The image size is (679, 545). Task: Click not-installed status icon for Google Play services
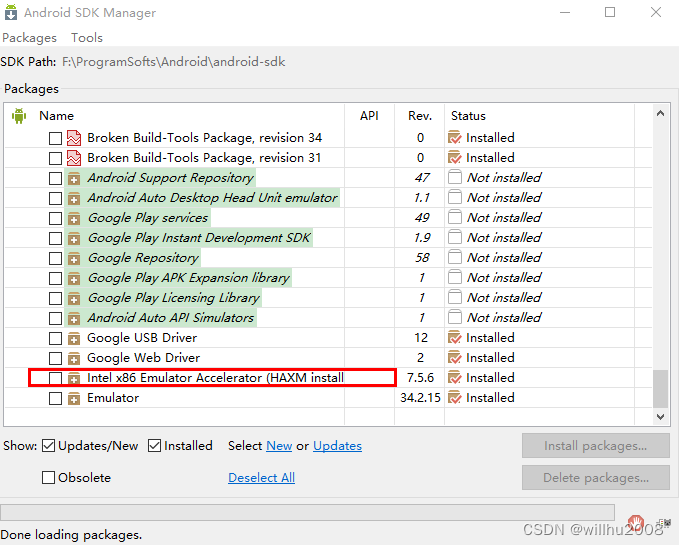click(455, 217)
